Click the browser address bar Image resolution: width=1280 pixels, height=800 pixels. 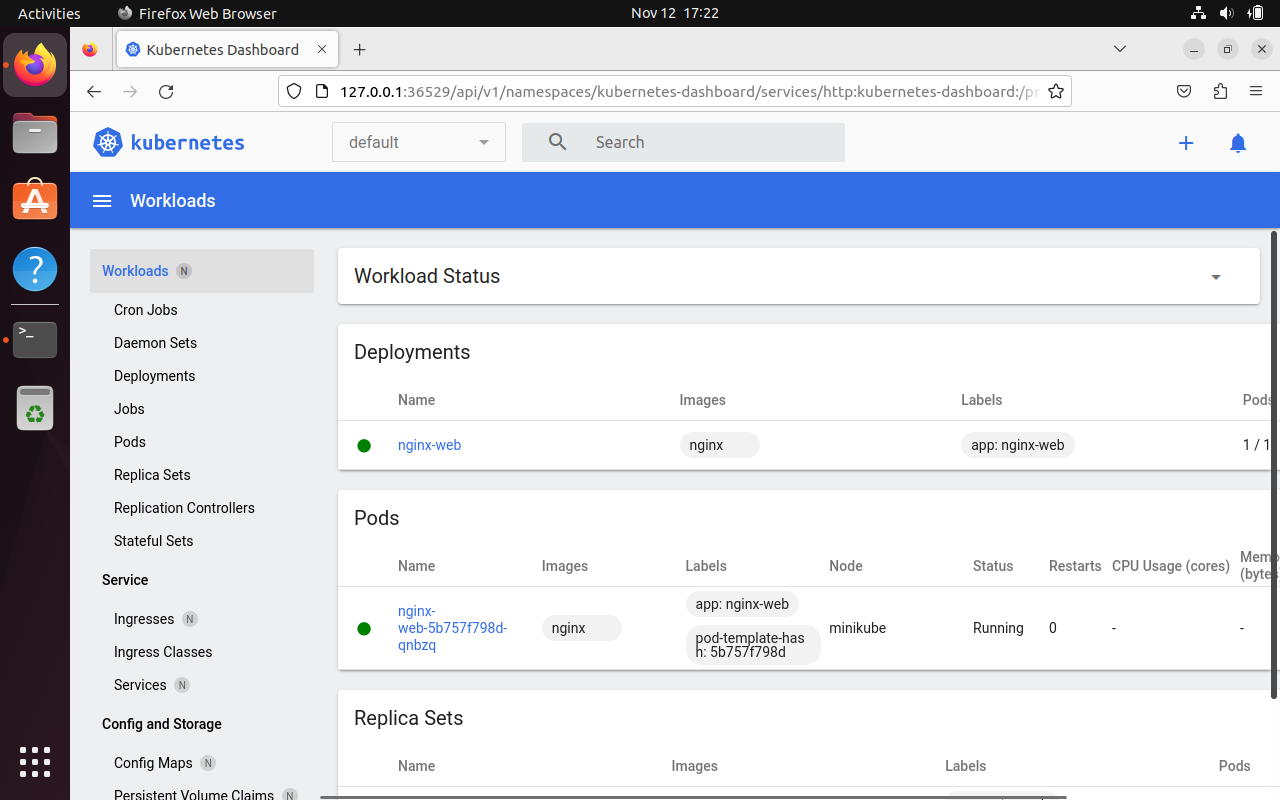click(x=675, y=91)
